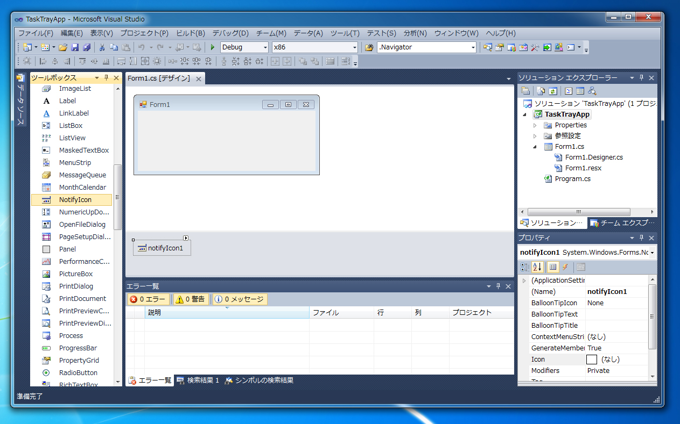Open the チーム エクスプローラー tab
This screenshot has width=680, height=424.
(622, 223)
